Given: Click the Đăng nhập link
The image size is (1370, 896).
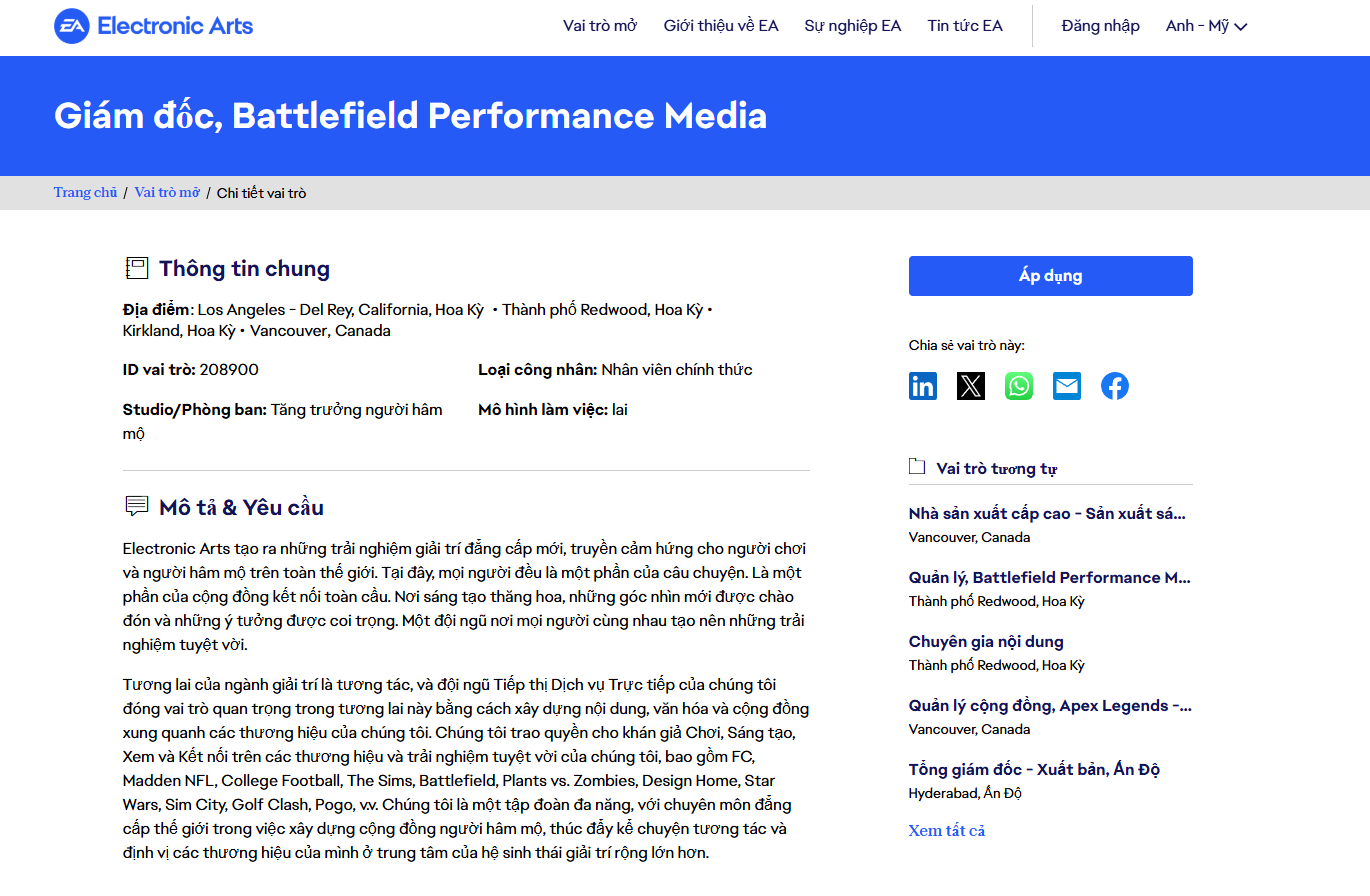Looking at the screenshot, I should (1100, 26).
